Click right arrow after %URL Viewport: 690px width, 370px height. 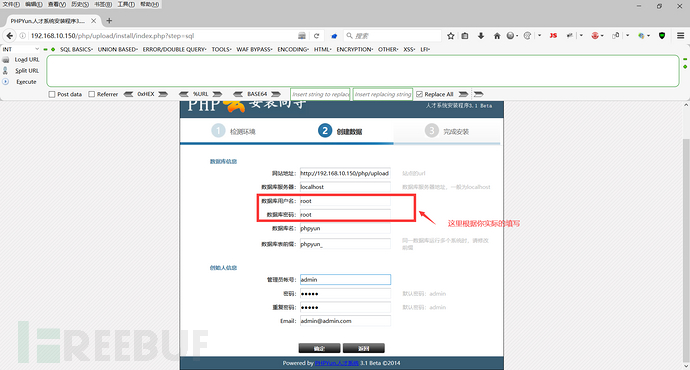tap(217, 94)
